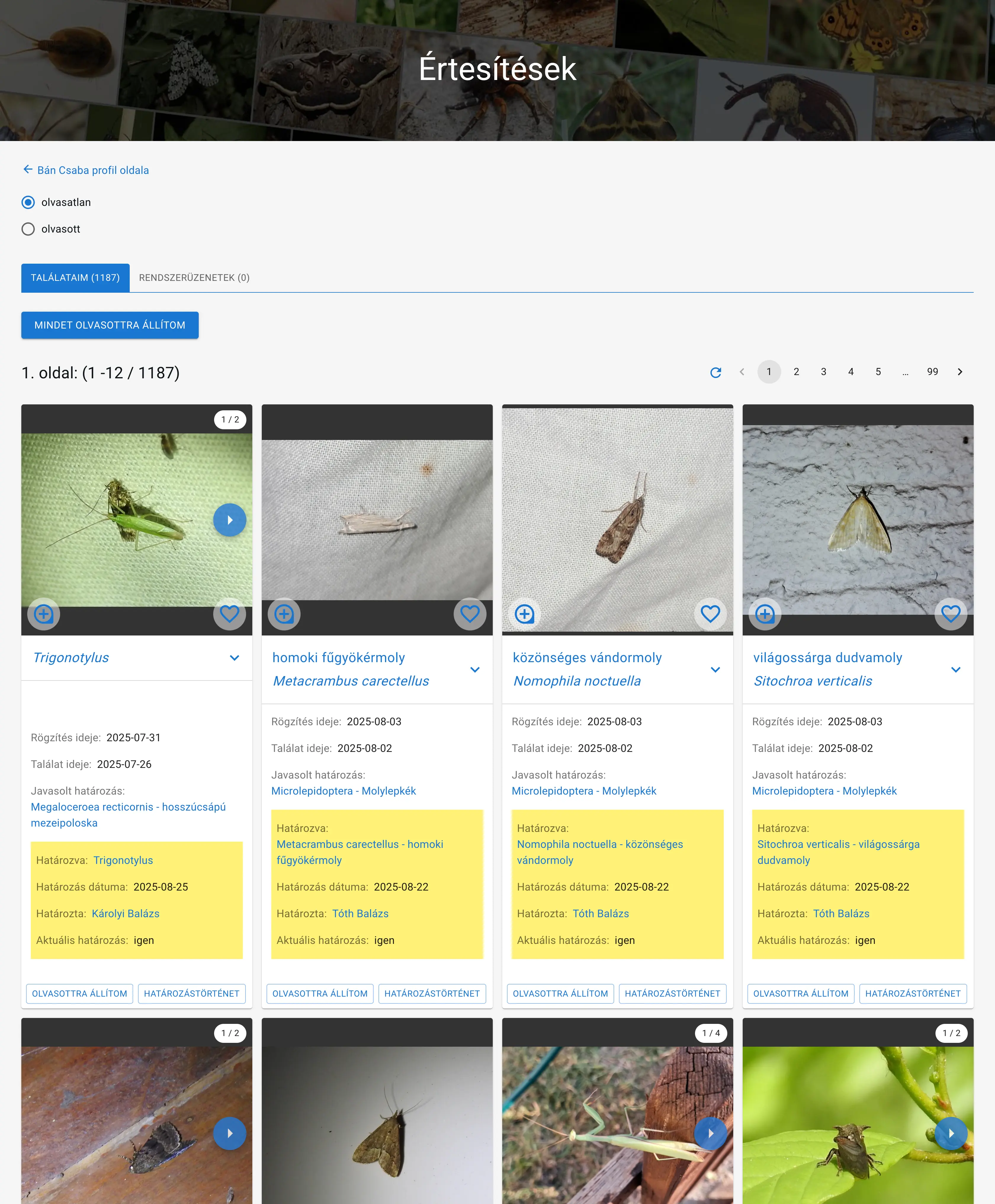This screenshot has width=995, height=1204.
Task: Expand the Metacrambus carectellus card chevron
Action: pyautogui.click(x=475, y=670)
